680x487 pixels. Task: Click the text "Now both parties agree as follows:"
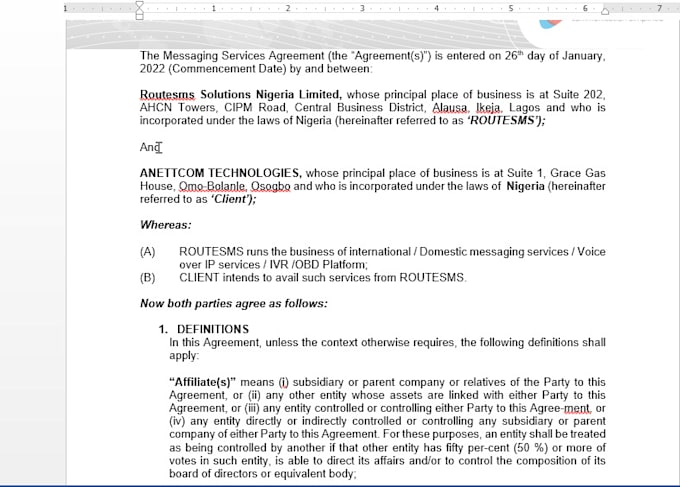(x=234, y=303)
